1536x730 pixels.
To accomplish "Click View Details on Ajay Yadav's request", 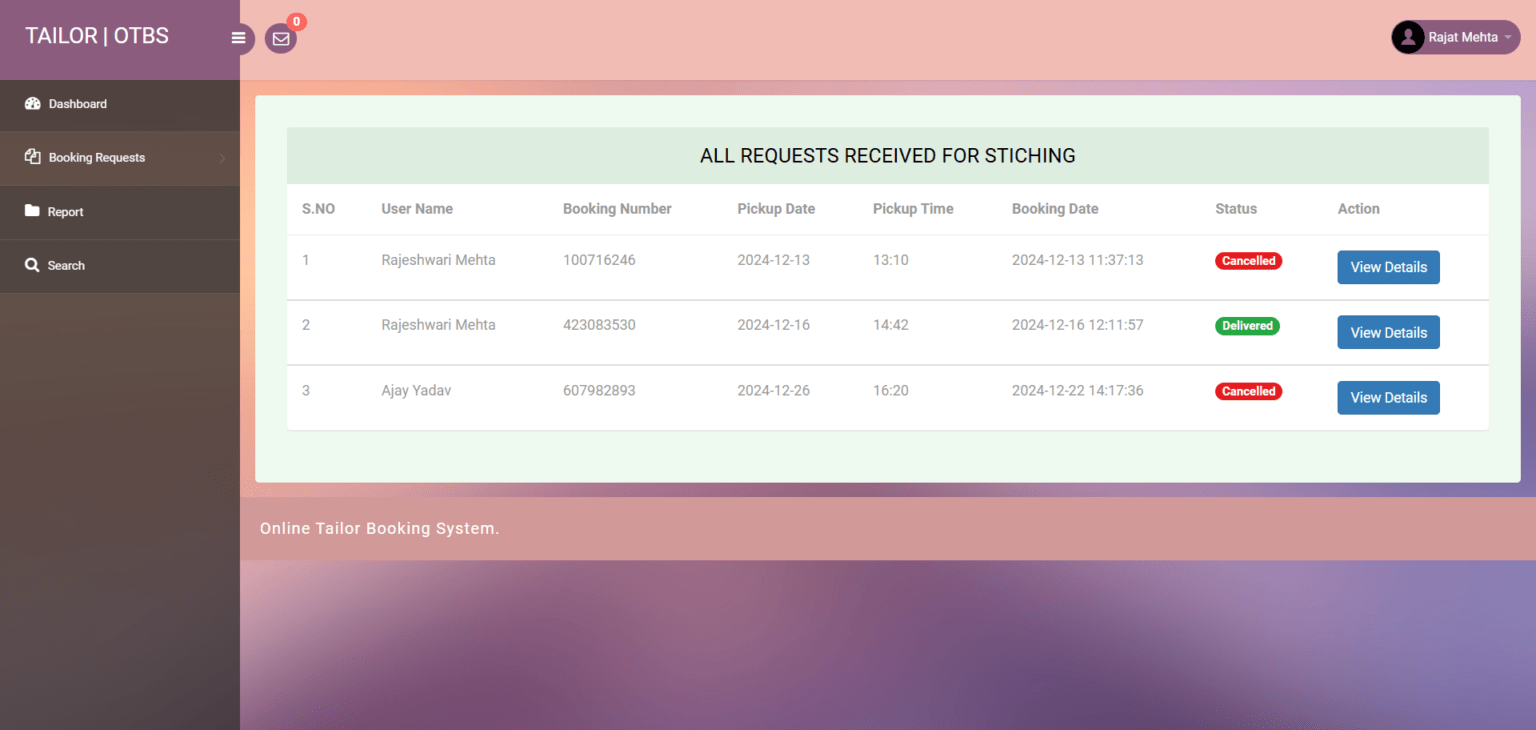I will (1388, 397).
